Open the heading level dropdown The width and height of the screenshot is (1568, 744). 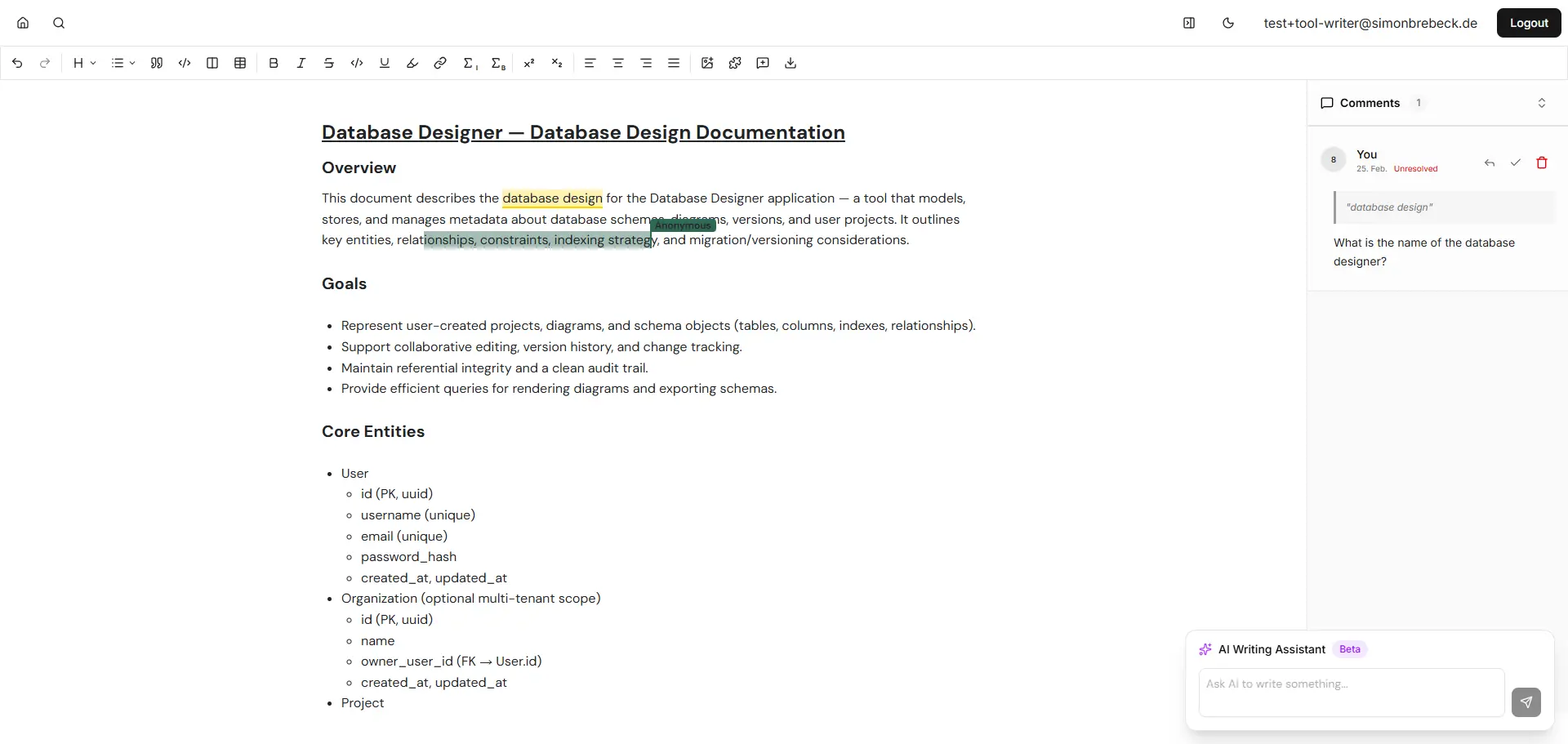(x=84, y=63)
